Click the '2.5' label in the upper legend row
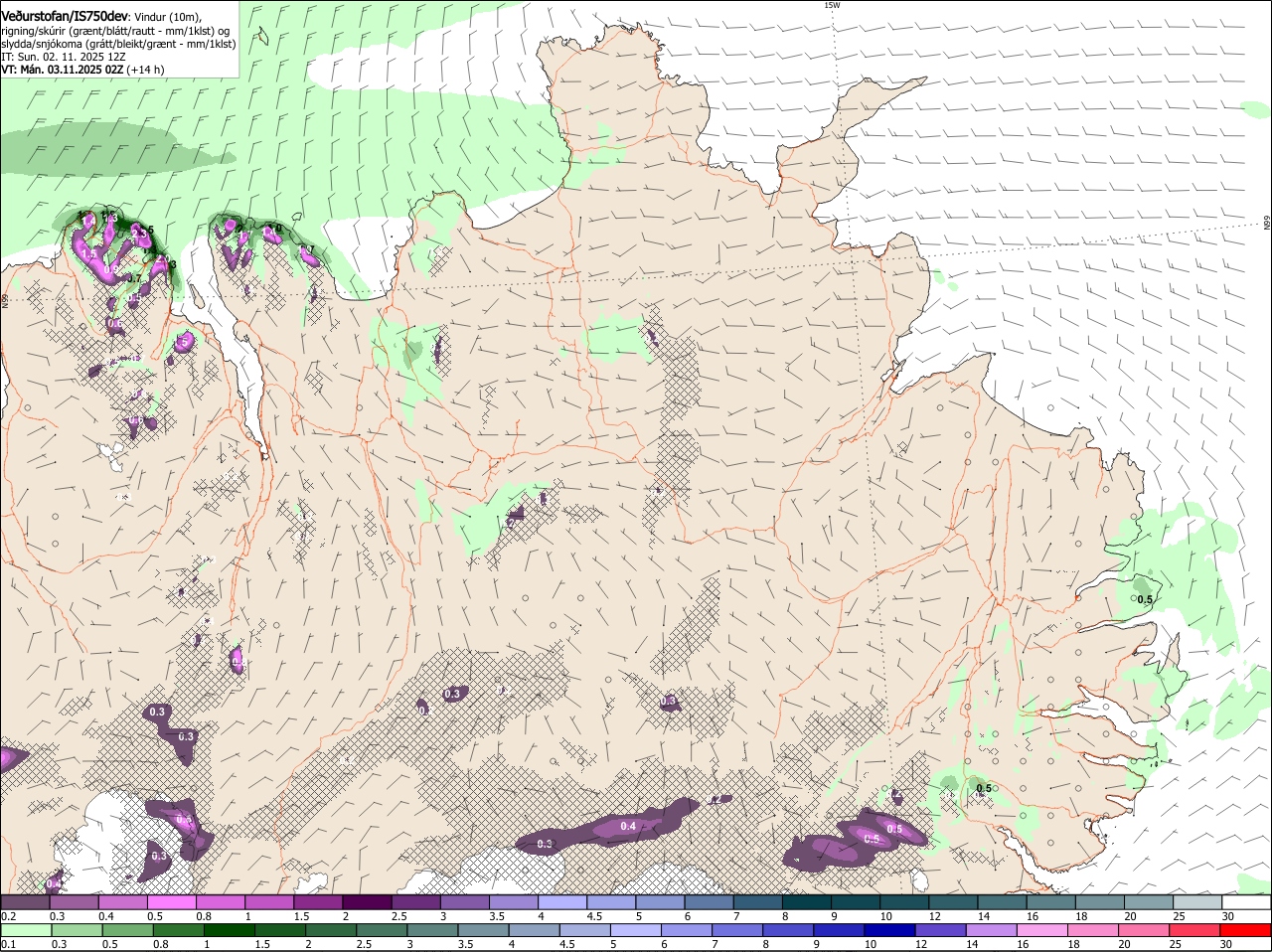The image size is (1272, 952). click(398, 916)
